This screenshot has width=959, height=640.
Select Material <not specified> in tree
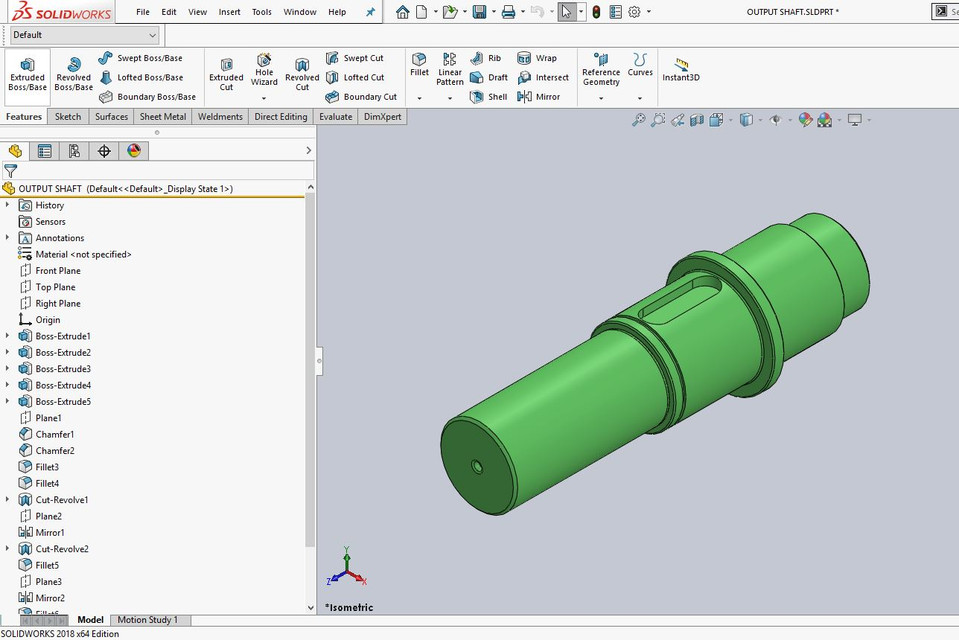point(82,254)
